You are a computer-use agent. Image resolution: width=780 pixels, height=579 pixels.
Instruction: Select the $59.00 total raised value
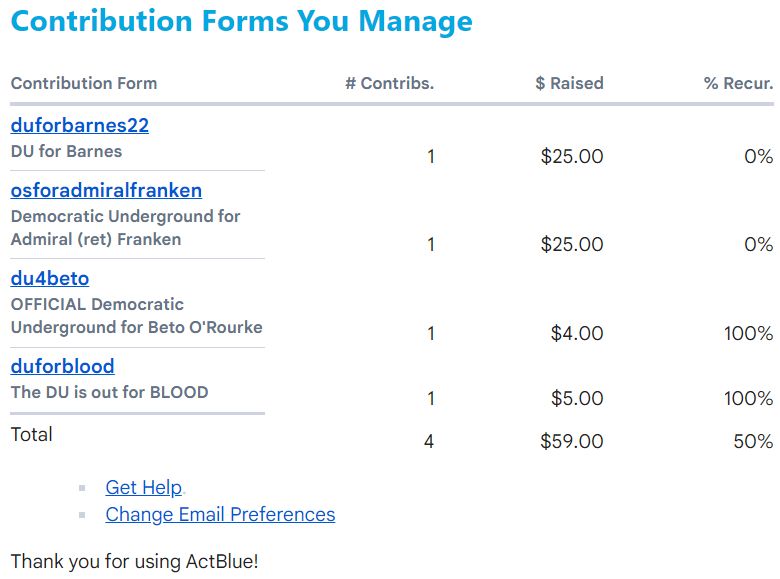pos(571,441)
